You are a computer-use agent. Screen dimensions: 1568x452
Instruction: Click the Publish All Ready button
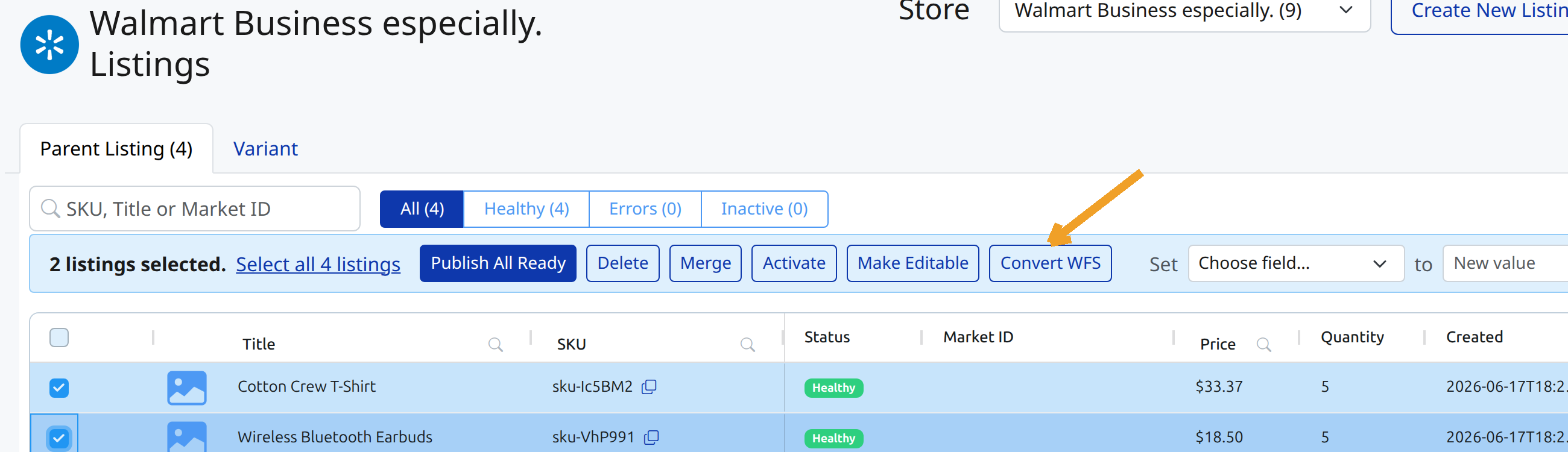point(498,263)
